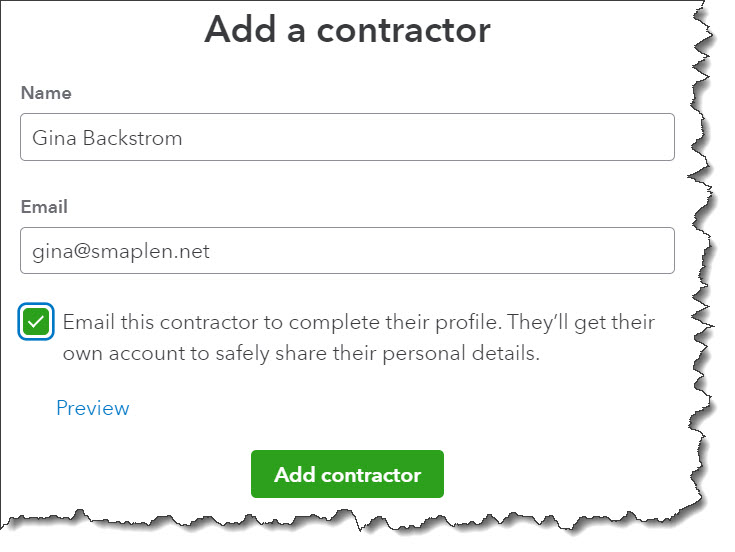Disable emailing the contractor via green checkbox
Image resolution: width=735 pixels, height=552 pixels.
pyautogui.click(x=36, y=323)
